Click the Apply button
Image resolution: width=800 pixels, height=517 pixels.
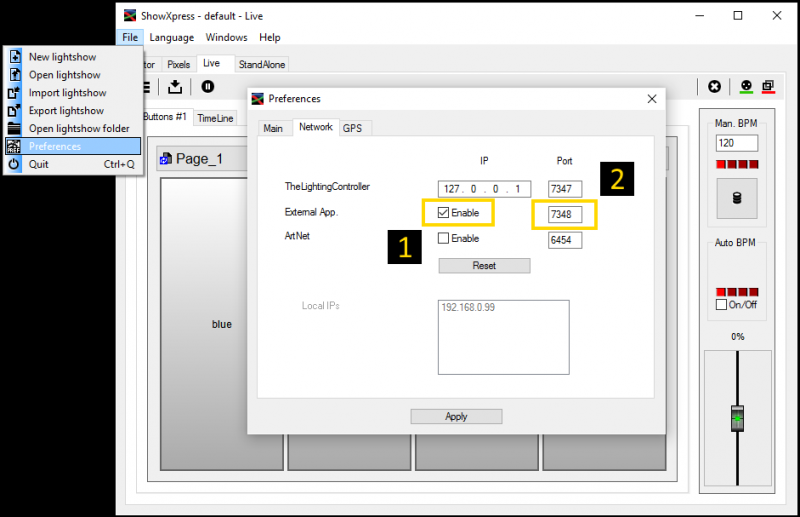(x=456, y=416)
